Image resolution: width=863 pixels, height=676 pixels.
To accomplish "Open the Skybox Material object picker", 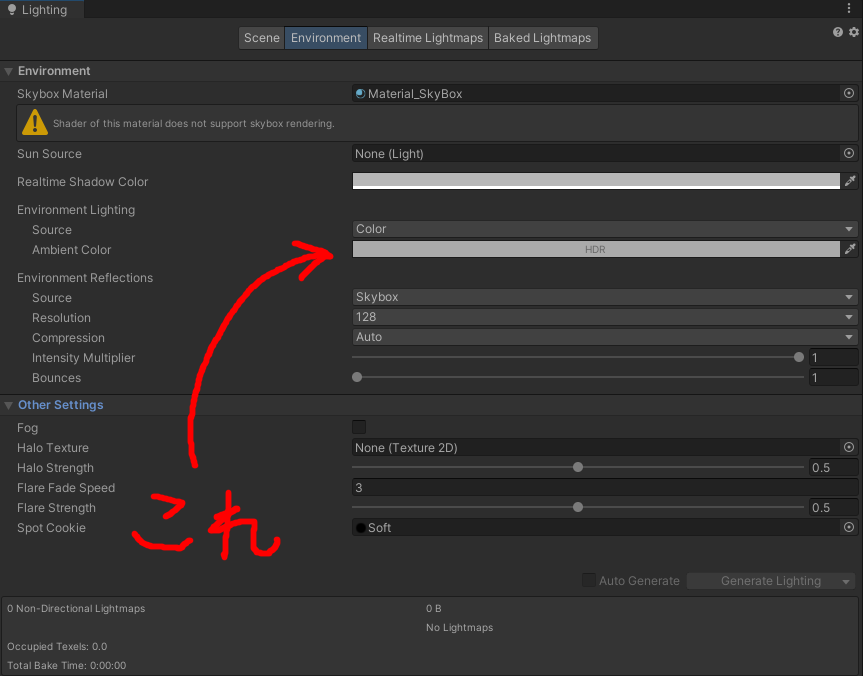I will point(848,93).
